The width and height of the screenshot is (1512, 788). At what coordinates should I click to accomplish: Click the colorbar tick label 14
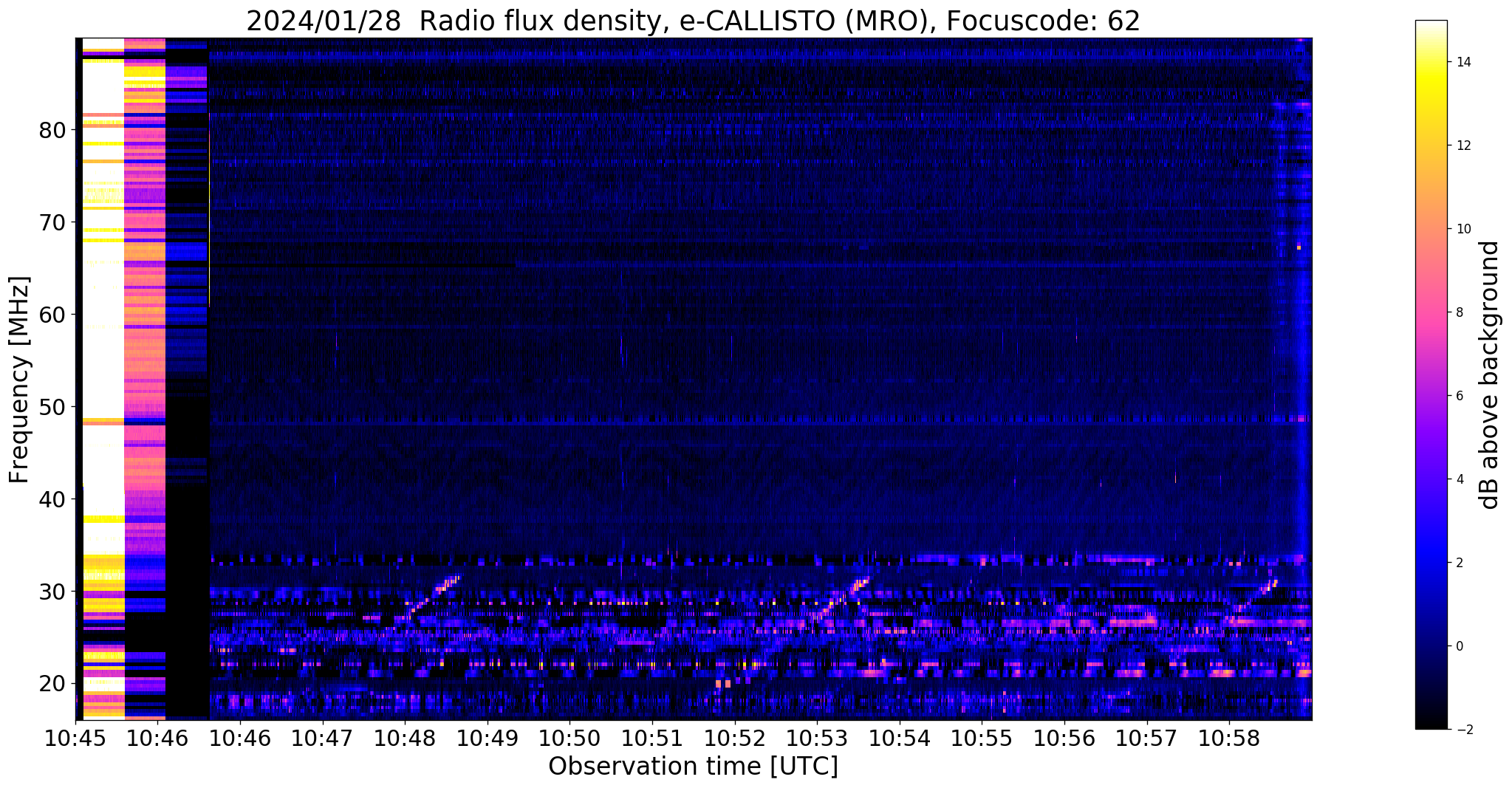[x=1463, y=62]
